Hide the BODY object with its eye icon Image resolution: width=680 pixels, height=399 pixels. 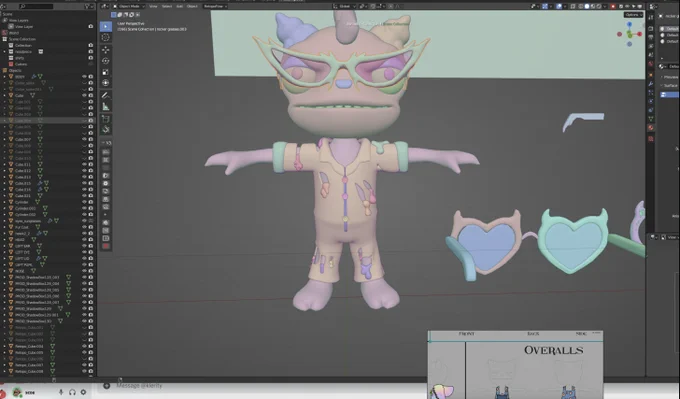(85, 76)
